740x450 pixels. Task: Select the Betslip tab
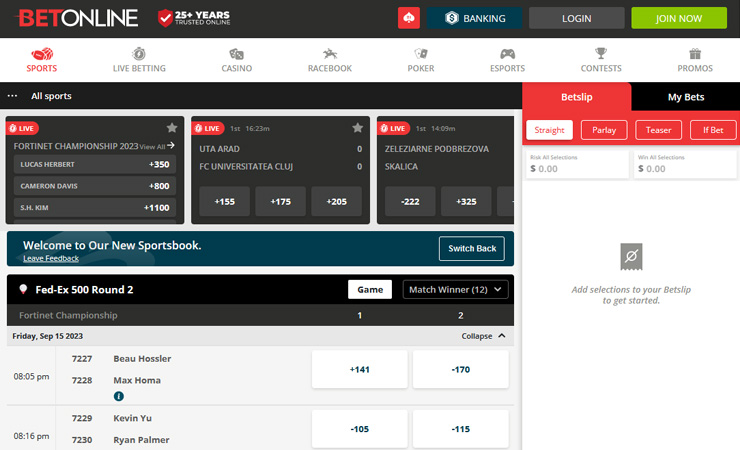coord(576,97)
